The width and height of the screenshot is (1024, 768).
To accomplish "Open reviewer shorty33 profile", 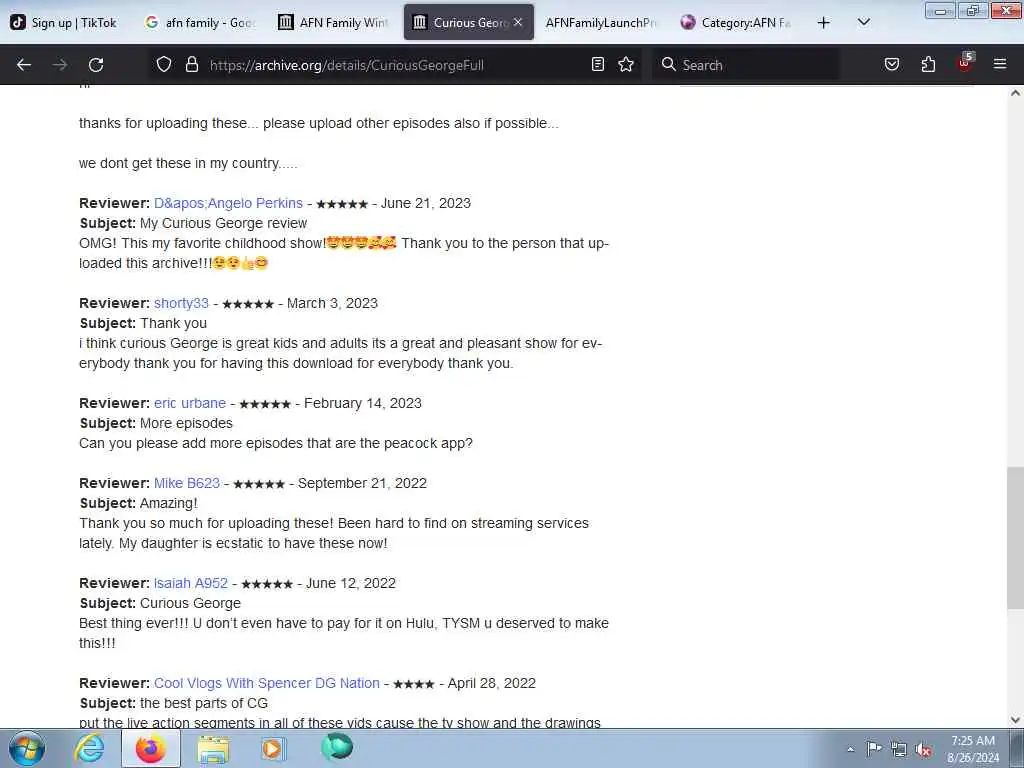I will point(182,303).
